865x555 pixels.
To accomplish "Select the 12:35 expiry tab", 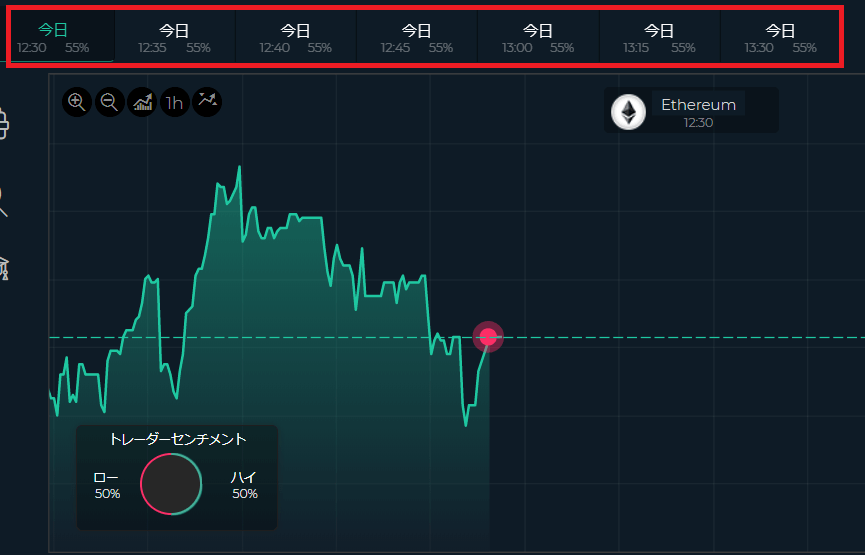I will click(x=175, y=38).
